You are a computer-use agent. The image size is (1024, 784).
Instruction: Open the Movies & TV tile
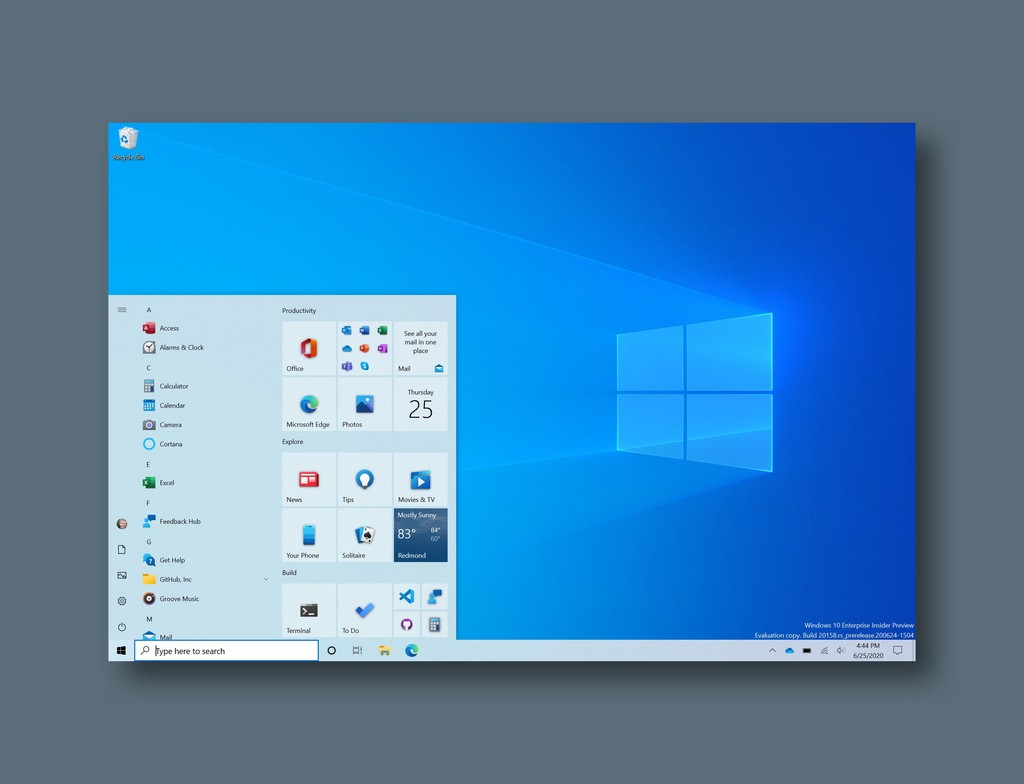pos(419,479)
